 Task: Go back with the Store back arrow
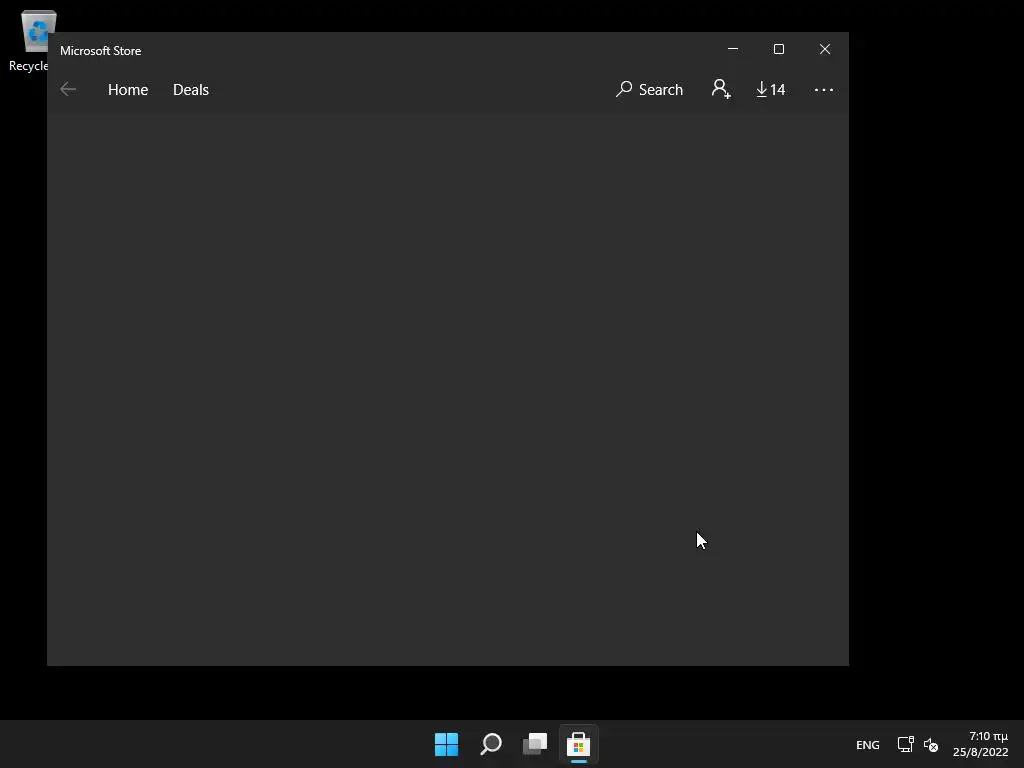(68, 89)
